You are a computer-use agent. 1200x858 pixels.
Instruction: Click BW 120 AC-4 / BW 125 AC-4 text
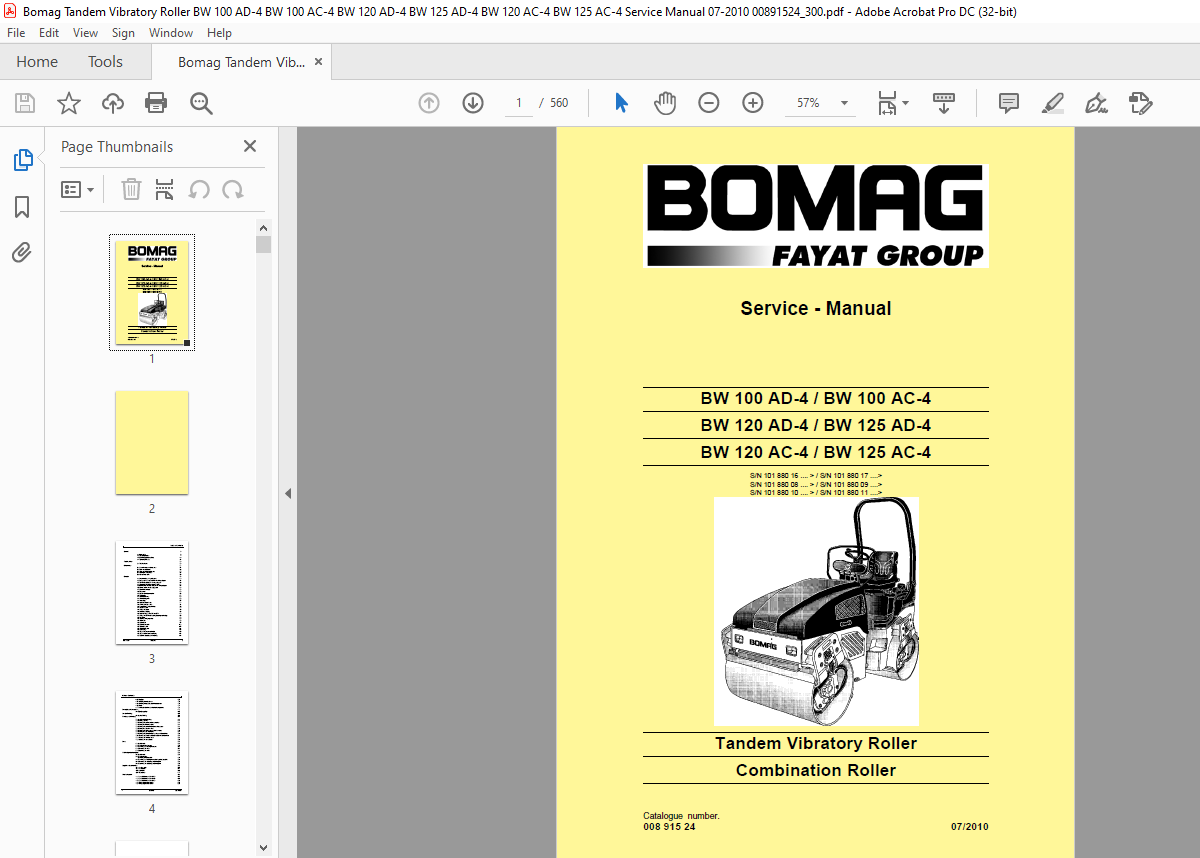pos(816,453)
